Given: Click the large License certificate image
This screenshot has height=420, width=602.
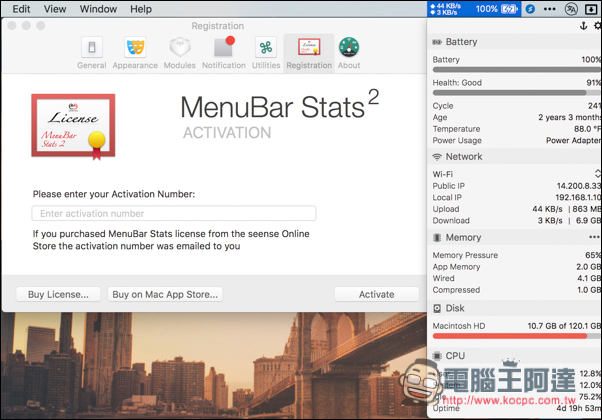Looking at the screenshot, I should click(x=73, y=126).
